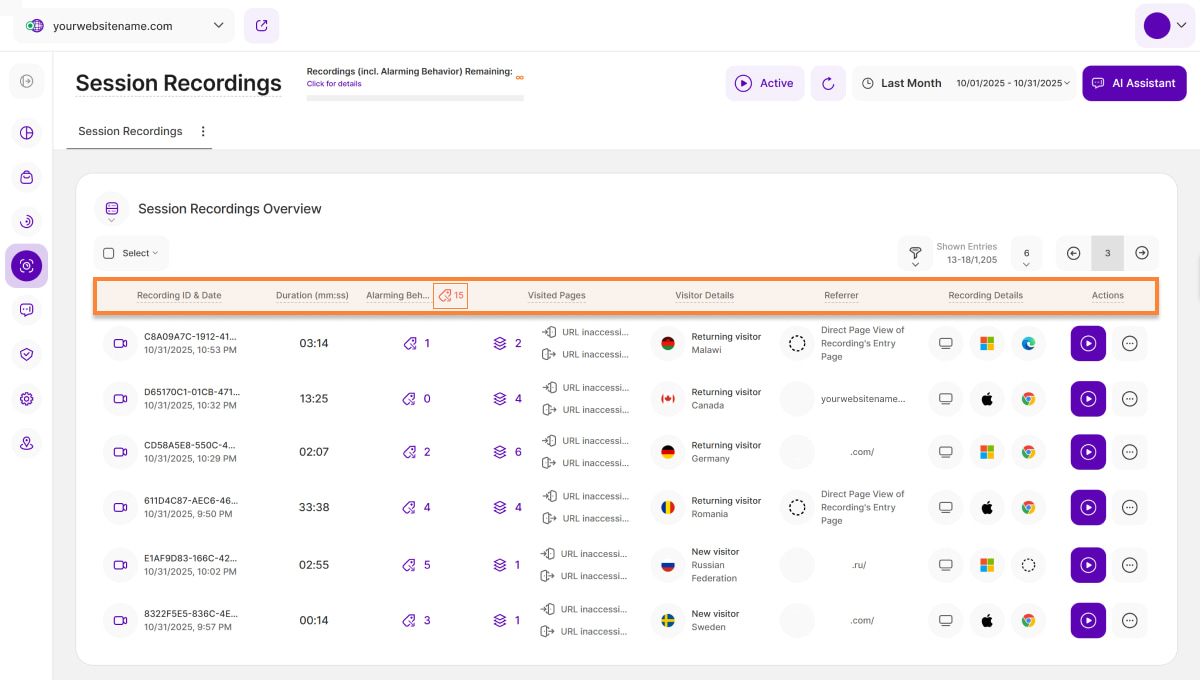Go to the next page of entries
This screenshot has height=680, width=1200.
1142,253
